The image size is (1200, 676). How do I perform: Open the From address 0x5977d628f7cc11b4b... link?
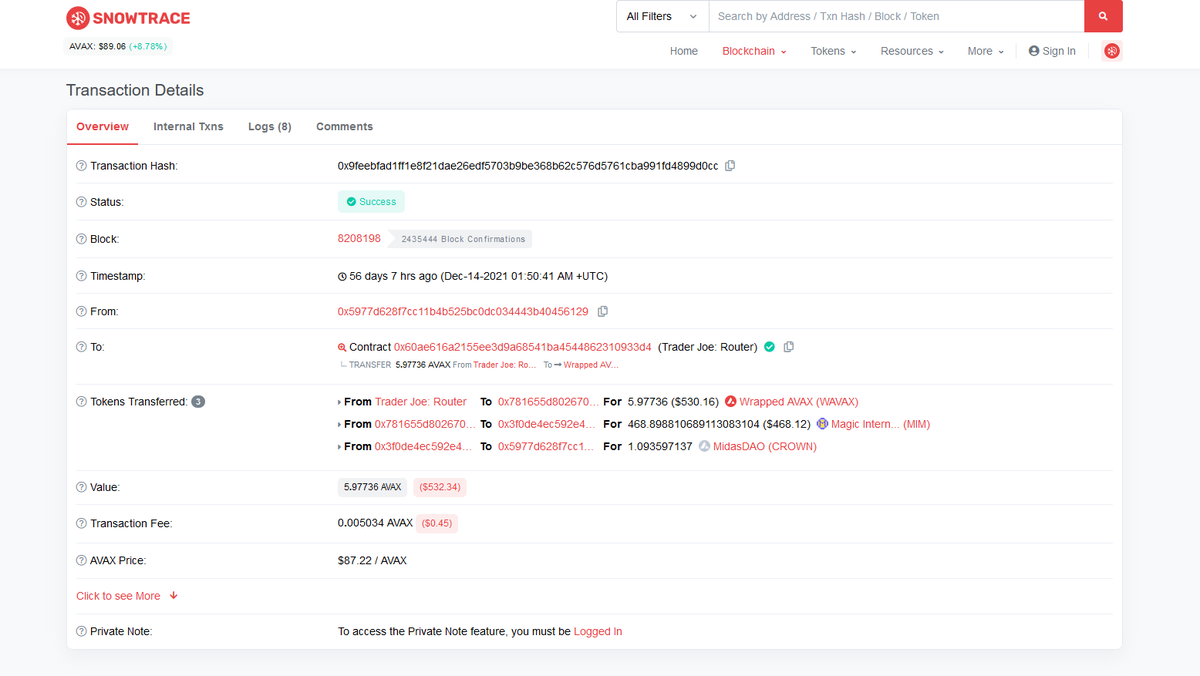click(x=463, y=312)
